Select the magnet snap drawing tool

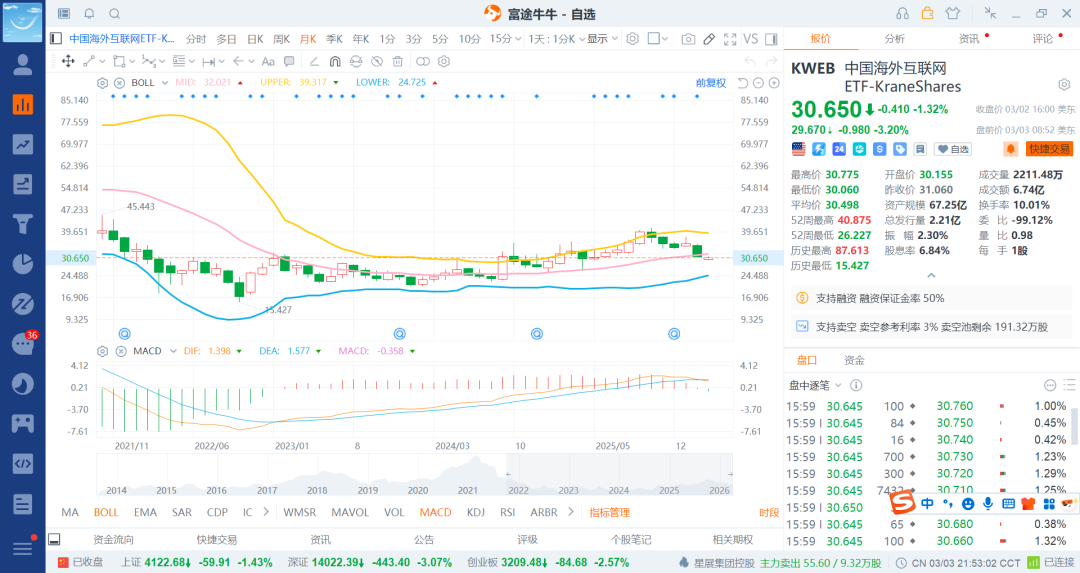tap(334, 61)
